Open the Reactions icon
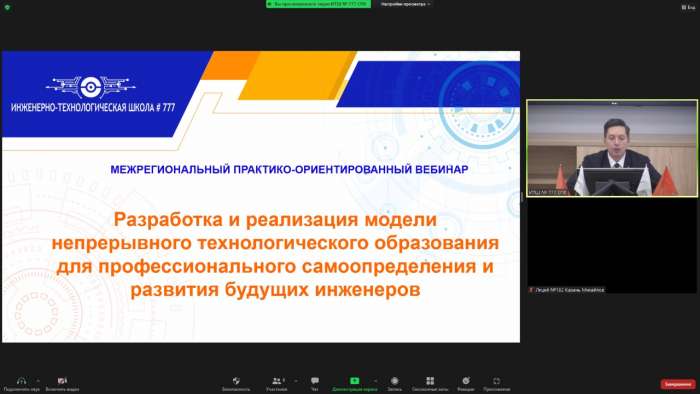This screenshot has width=700, height=394. pos(466,381)
